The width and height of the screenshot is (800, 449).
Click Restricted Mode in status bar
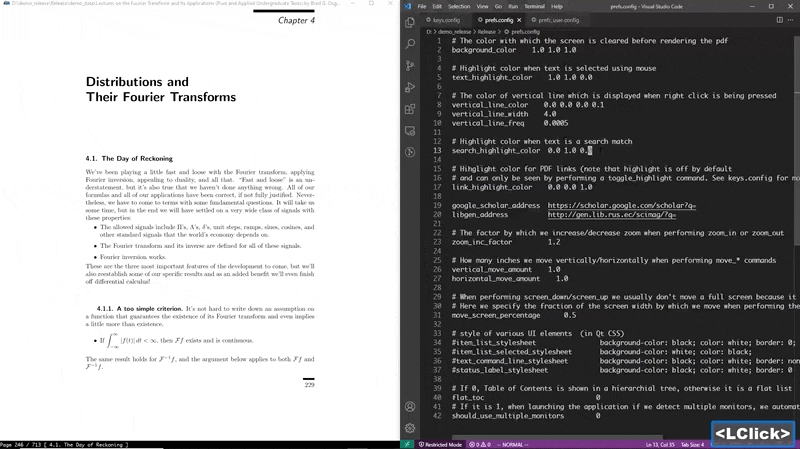pyautogui.click(x=440, y=444)
